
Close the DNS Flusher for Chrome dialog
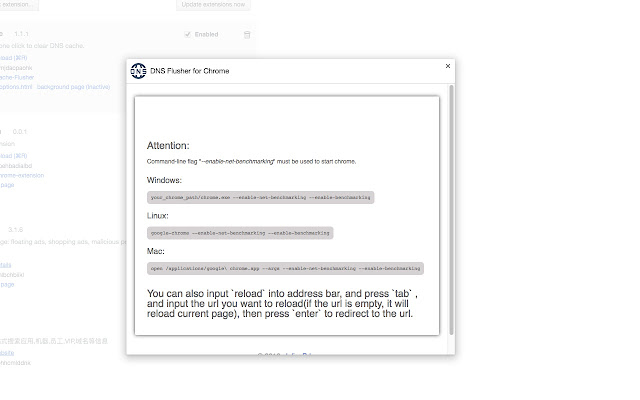(448, 66)
